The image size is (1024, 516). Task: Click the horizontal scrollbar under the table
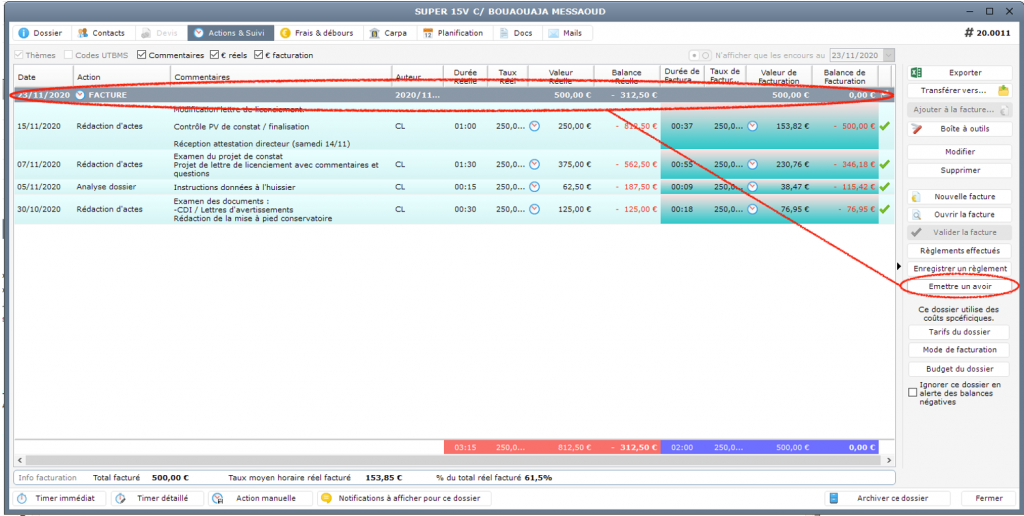click(x=400, y=461)
